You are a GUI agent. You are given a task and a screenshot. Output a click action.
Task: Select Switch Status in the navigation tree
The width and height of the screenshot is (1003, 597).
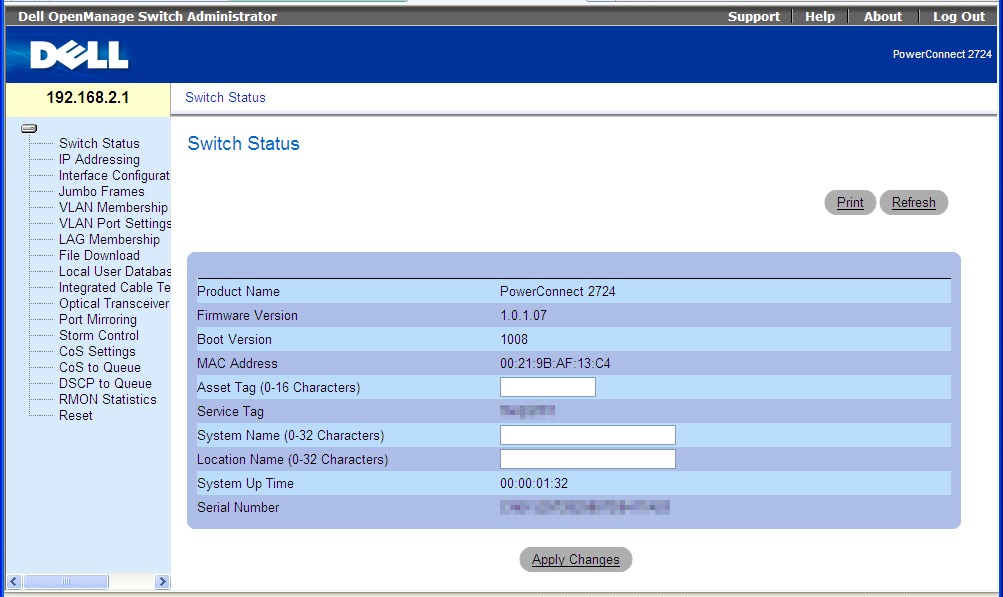(x=99, y=143)
